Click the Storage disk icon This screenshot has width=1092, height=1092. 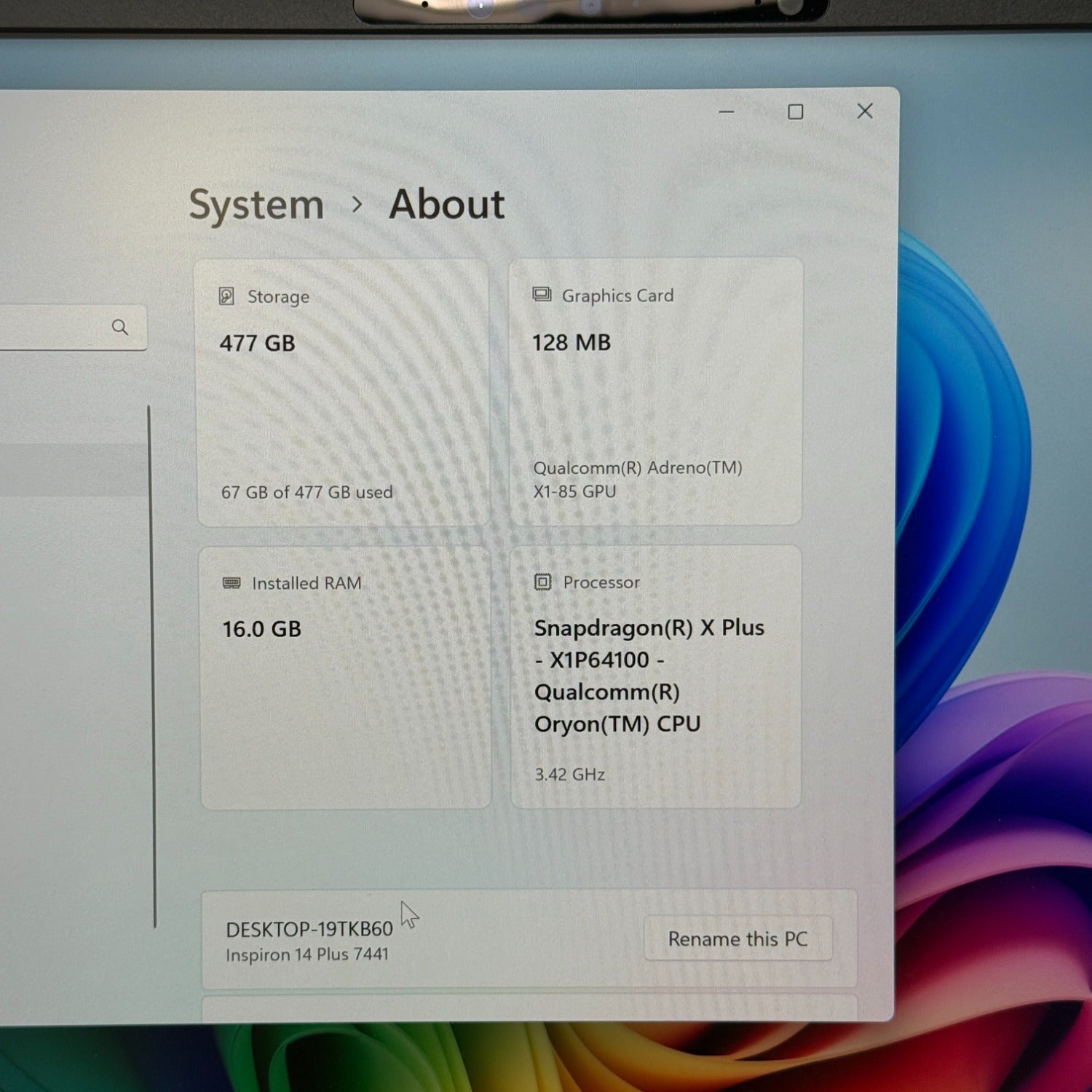pos(226,296)
